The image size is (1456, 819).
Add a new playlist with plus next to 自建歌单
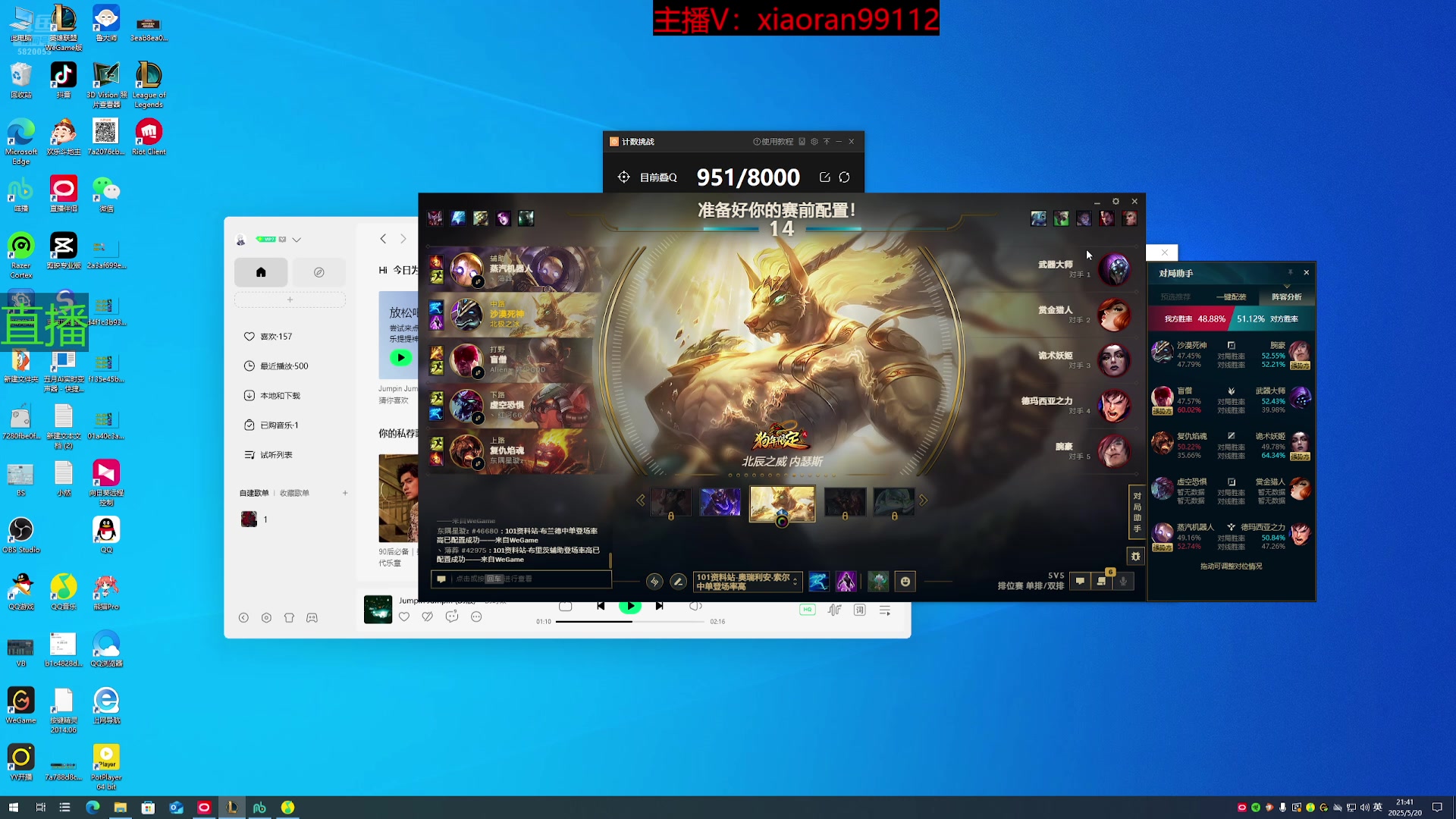[345, 493]
